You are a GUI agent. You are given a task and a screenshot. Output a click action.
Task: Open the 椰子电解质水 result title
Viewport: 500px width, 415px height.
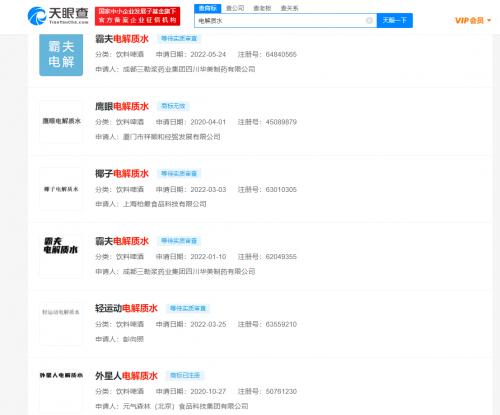click(x=122, y=174)
